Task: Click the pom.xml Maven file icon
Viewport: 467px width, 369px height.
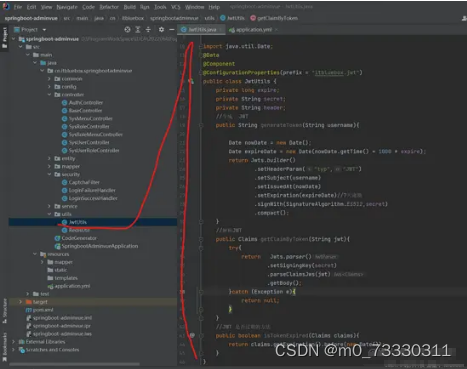Action: tap(29, 310)
